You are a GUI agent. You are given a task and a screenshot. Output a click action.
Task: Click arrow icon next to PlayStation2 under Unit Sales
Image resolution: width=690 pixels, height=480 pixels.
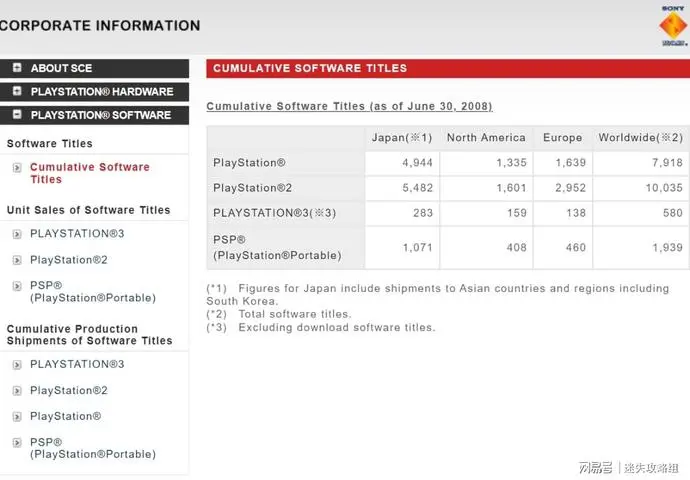click(x=17, y=260)
